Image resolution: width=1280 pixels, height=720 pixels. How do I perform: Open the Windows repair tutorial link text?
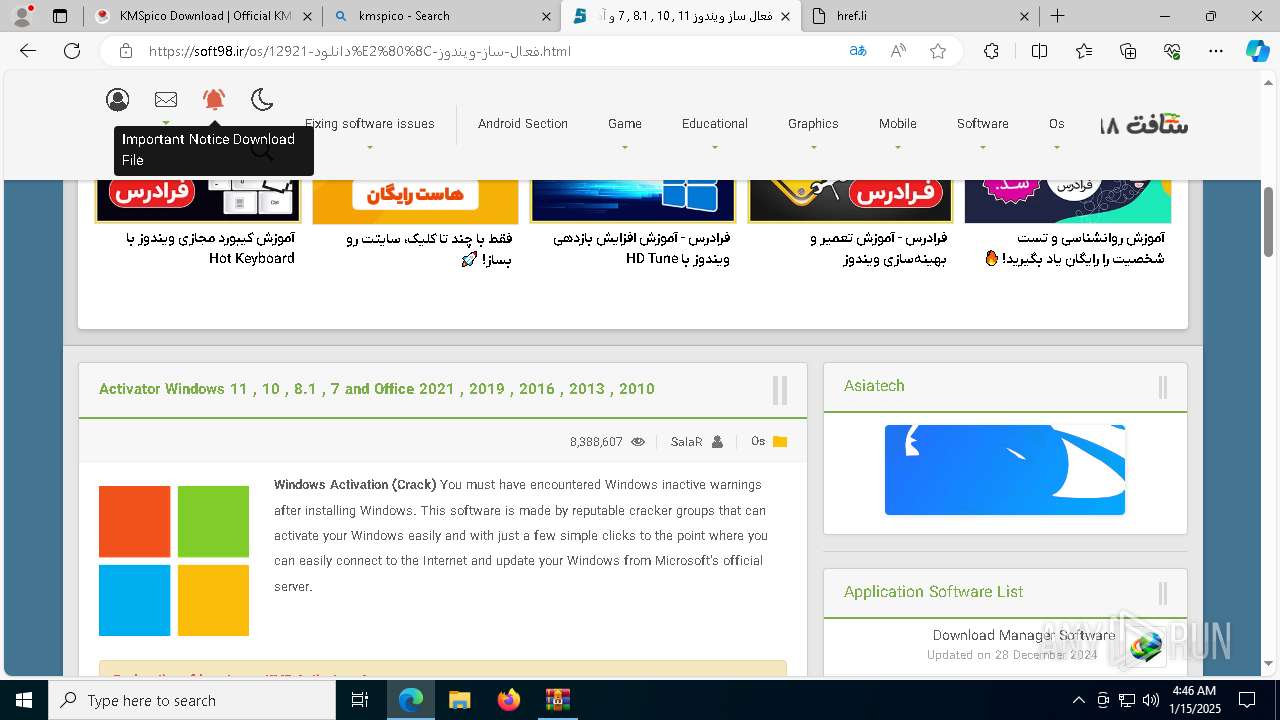pyautogui.click(x=878, y=248)
